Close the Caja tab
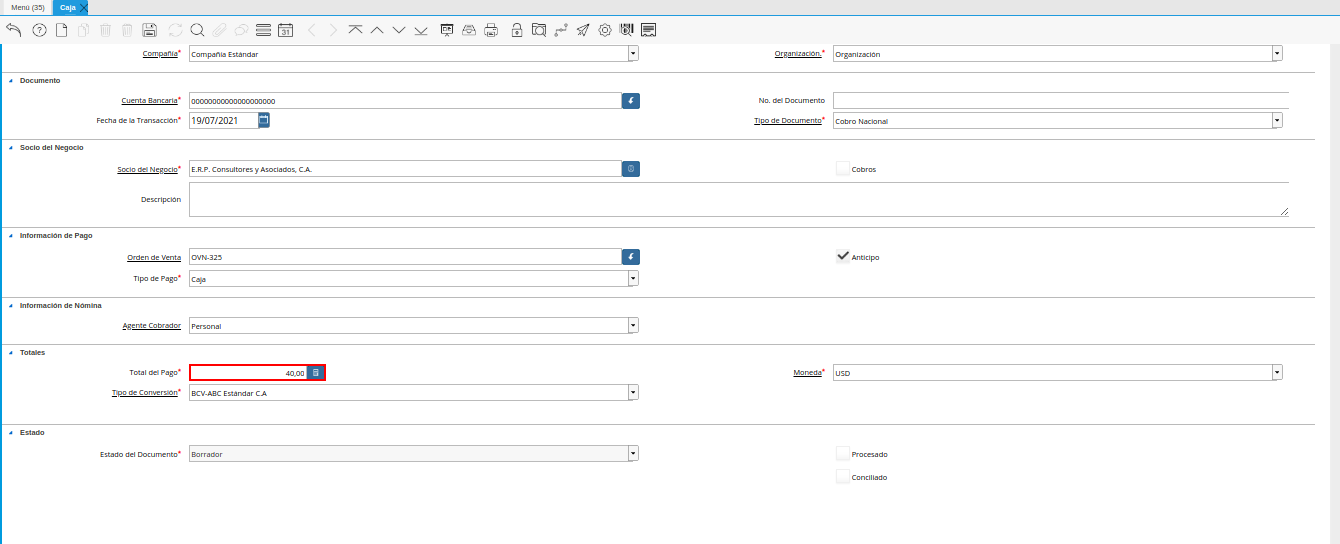This screenshot has width=1340, height=544. [84, 7]
